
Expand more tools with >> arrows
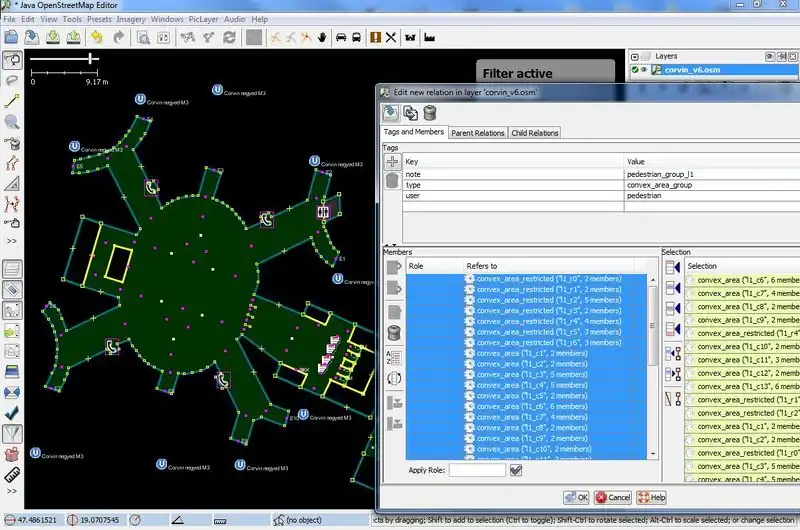pos(13,241)
